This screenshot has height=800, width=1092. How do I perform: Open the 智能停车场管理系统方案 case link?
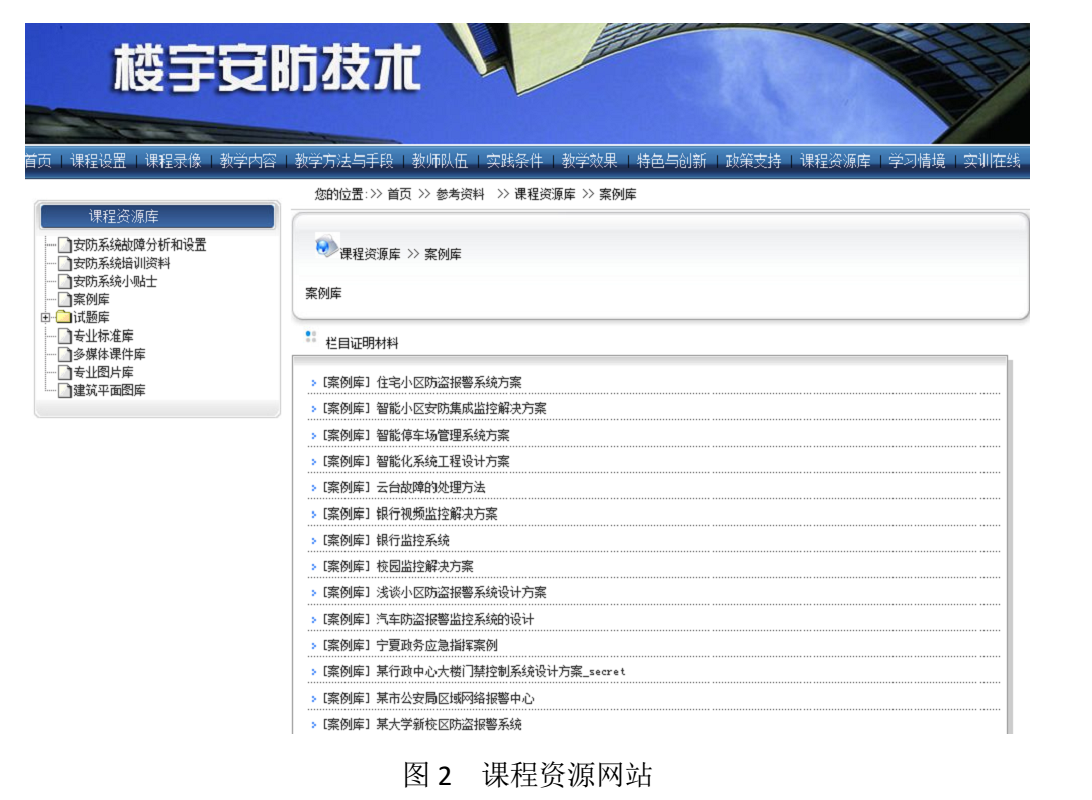coord(442,435)
